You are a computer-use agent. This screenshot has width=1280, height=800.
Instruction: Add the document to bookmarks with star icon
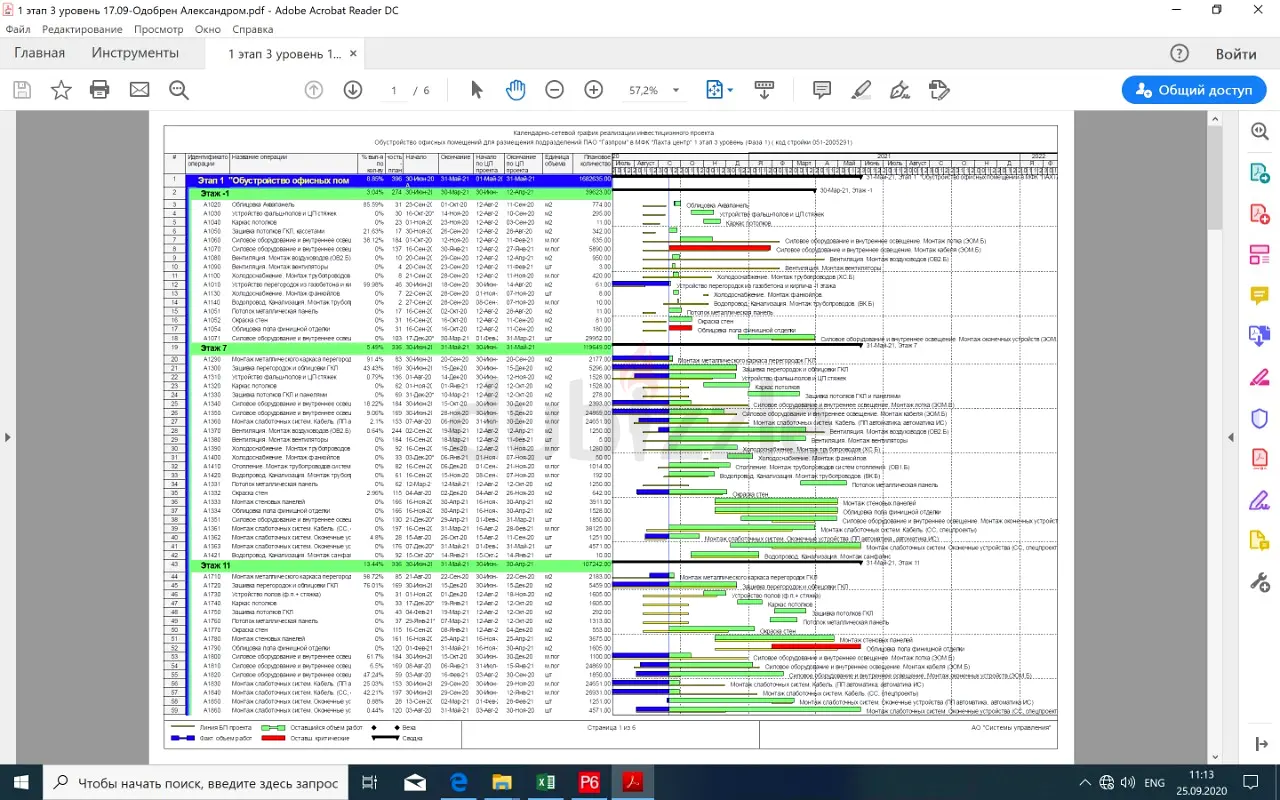[x=61, y=90]
